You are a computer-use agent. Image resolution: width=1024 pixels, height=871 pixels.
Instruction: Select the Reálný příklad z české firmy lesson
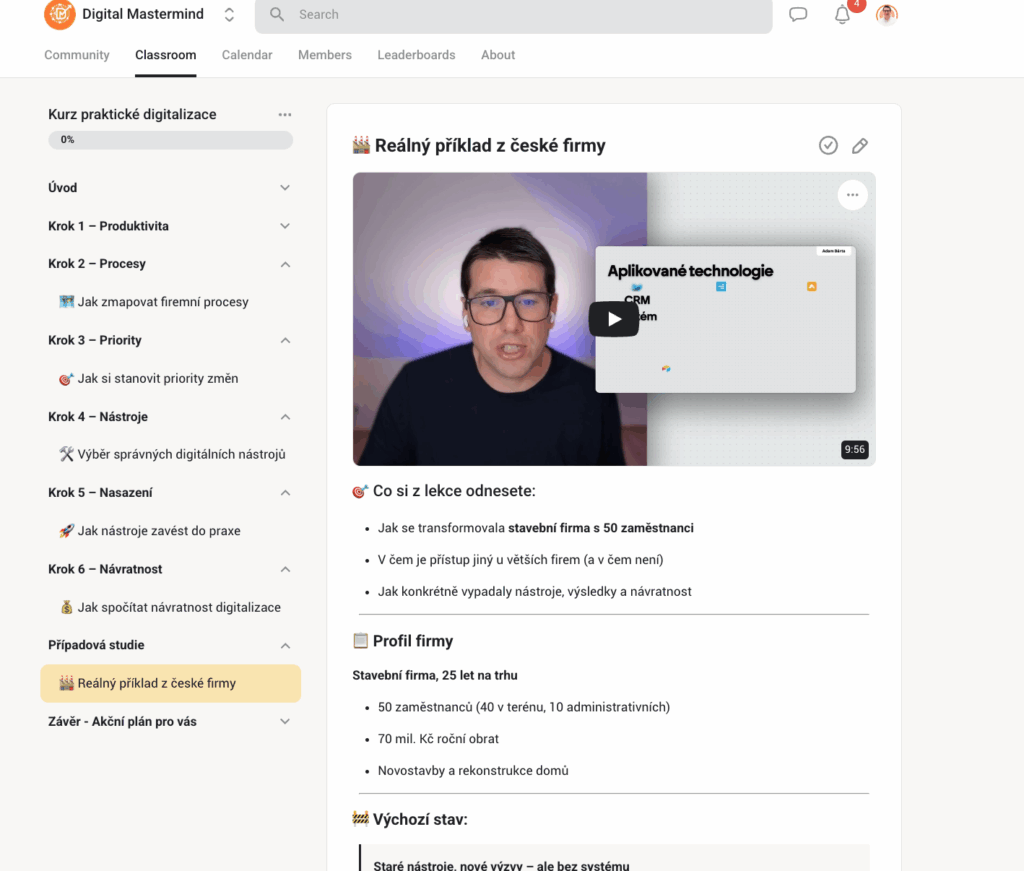[170, 683]
